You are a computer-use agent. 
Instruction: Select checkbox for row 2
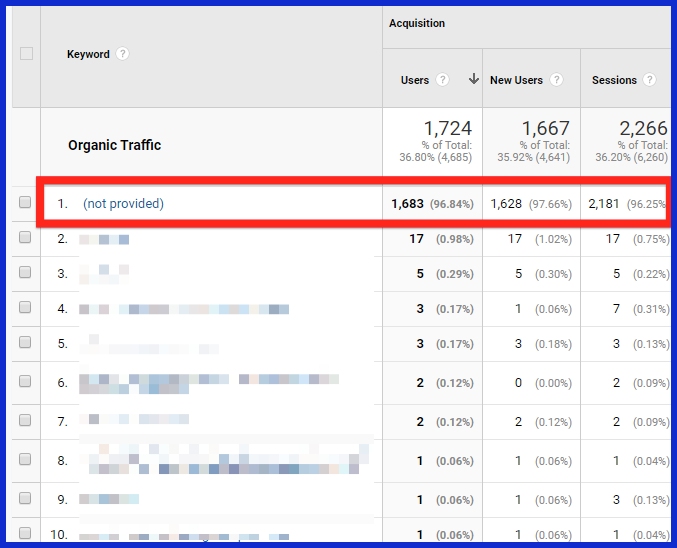tap(26, 239)
